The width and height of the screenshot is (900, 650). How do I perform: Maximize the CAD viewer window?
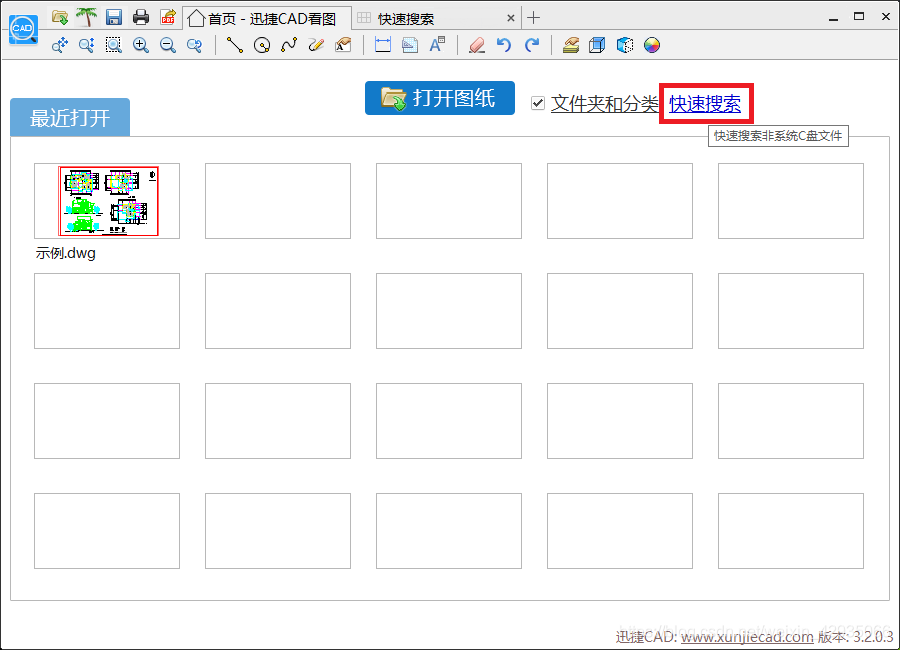(x=859, y=17)
